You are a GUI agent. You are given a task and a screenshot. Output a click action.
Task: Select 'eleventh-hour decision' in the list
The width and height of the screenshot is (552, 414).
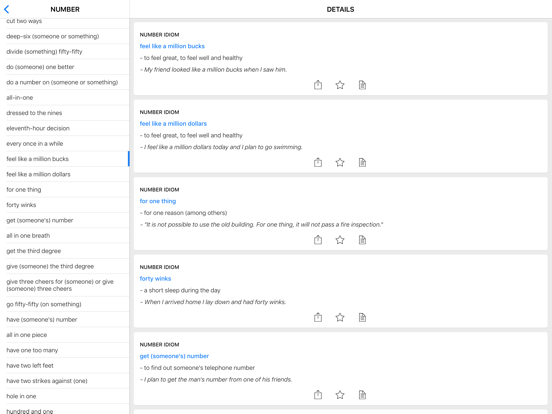click(x=65, y=128)
